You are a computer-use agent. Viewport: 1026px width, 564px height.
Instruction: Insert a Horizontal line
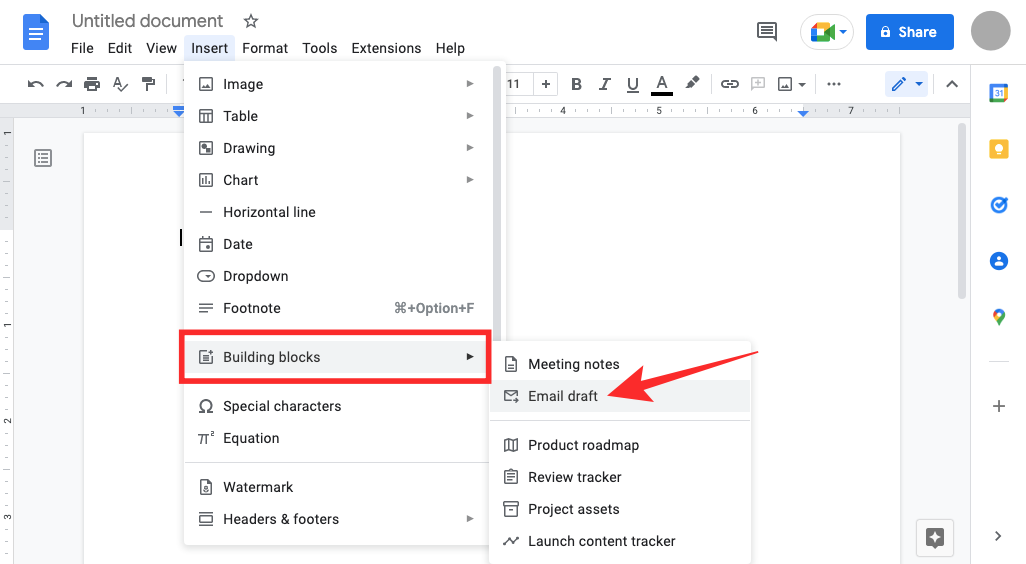click(x=336, y=212)
